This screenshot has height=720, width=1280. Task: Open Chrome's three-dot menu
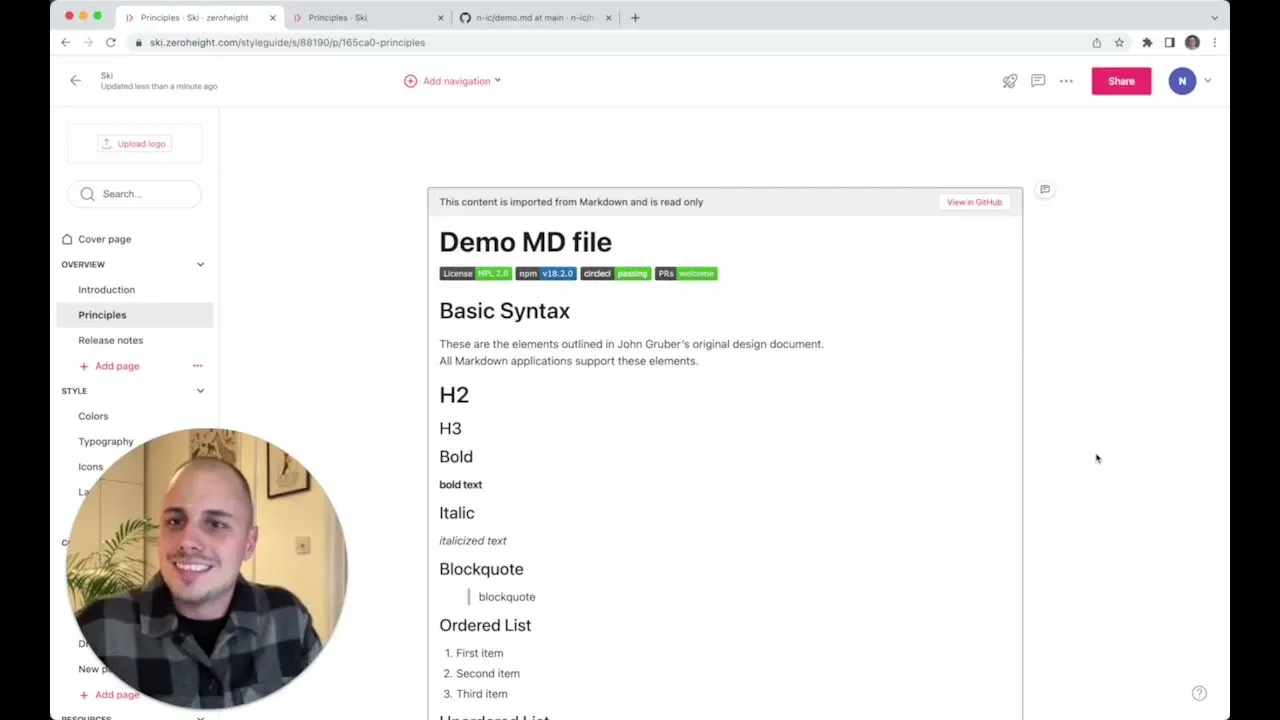tap(1214, 42)
